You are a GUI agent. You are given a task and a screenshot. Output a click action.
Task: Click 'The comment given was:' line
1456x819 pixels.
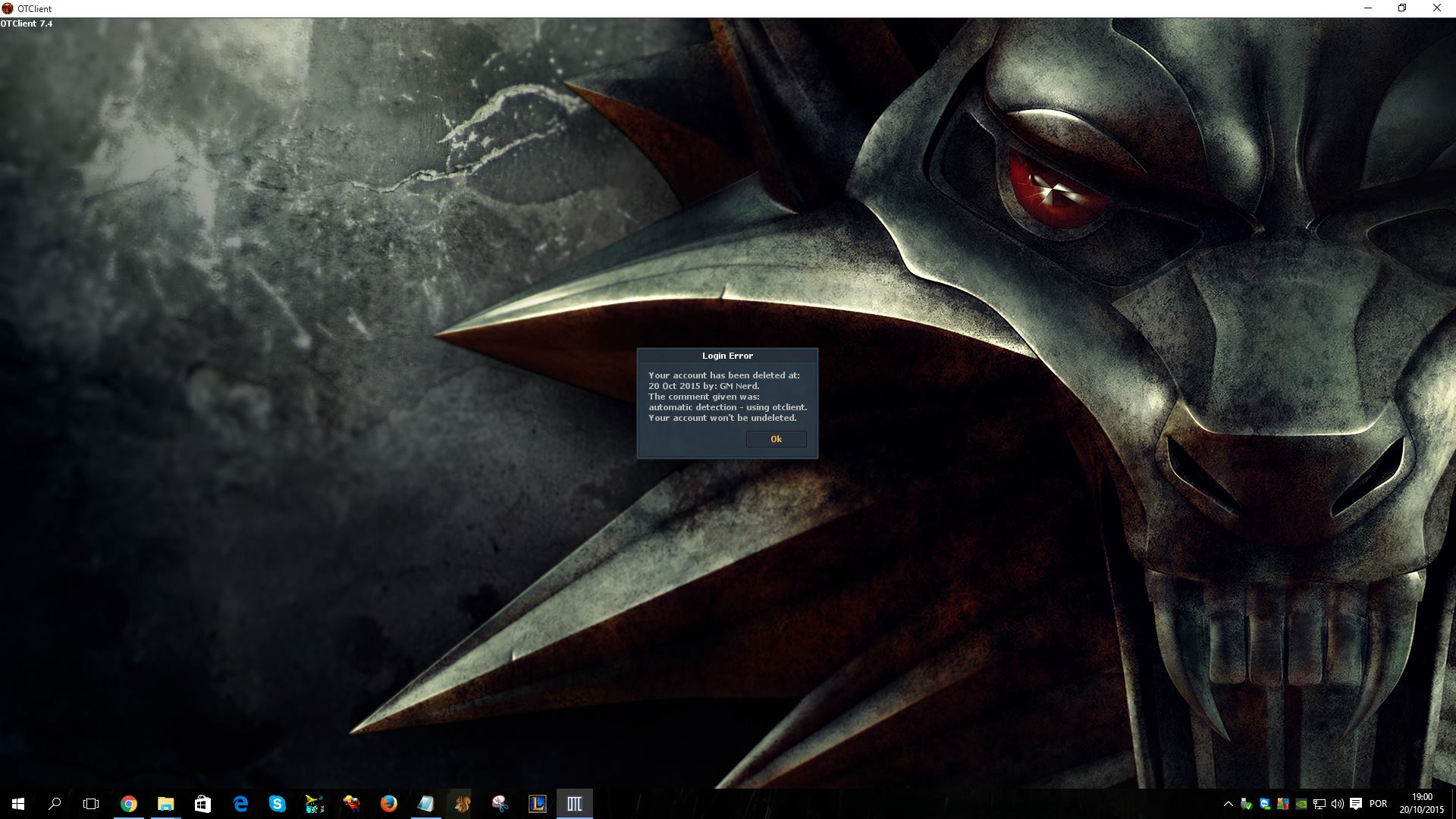point(704,397)
